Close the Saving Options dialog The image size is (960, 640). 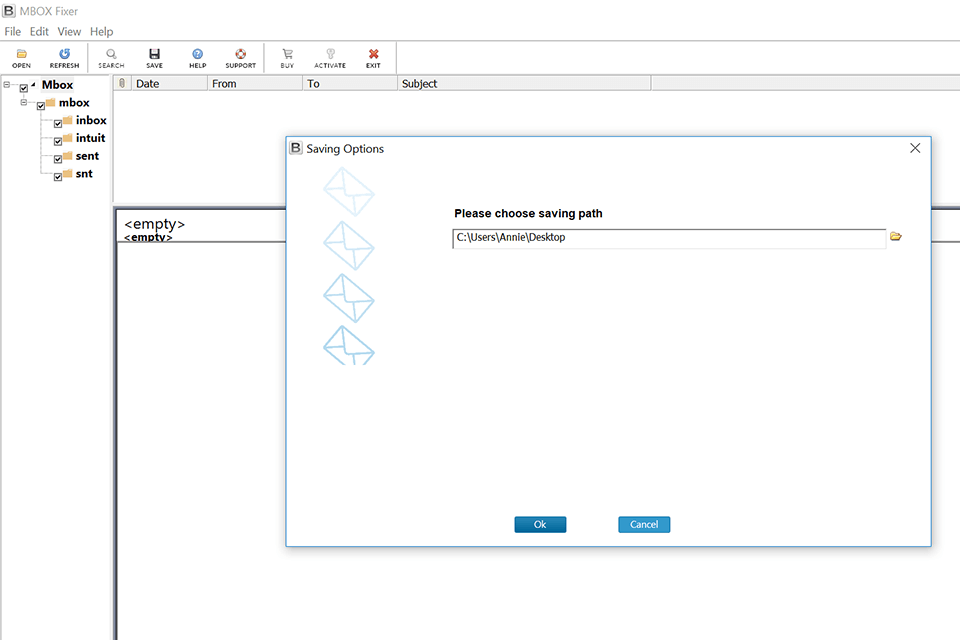point(915,148)
